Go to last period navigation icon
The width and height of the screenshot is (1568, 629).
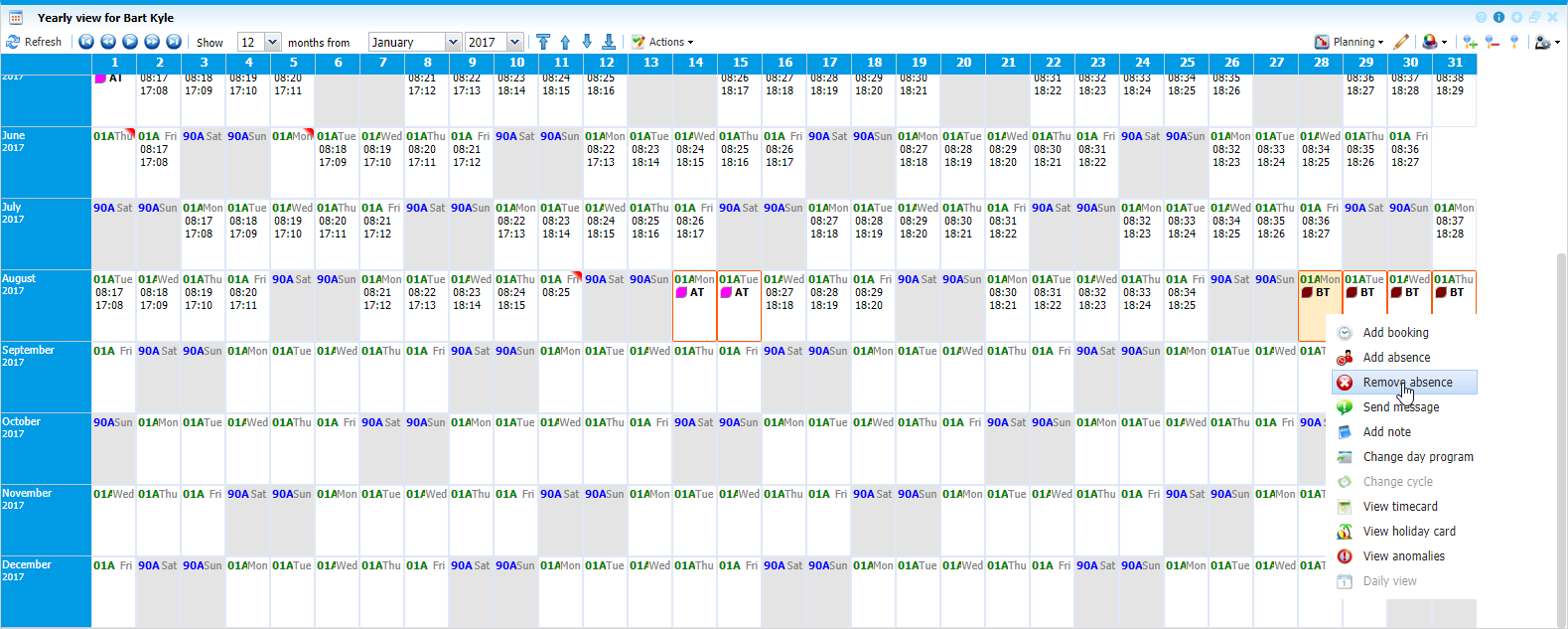[174, 42]
